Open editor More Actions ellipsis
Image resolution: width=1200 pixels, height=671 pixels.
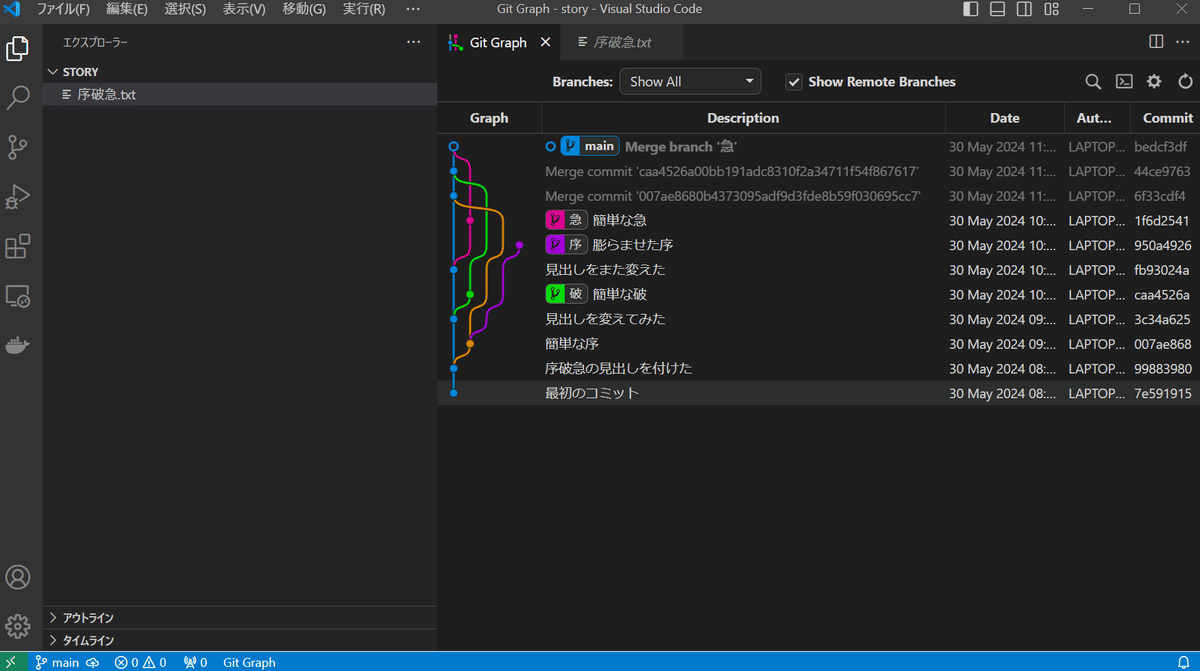pyautogui.click(x=1182, y=42)
